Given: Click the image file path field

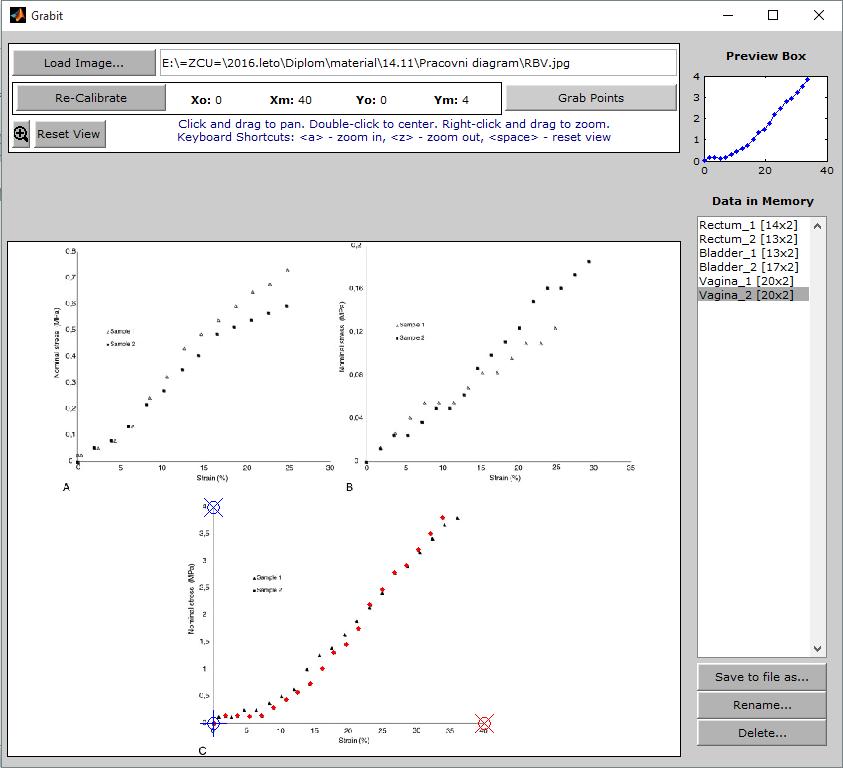Looking at the screenshot, I should tap(418, 63).
